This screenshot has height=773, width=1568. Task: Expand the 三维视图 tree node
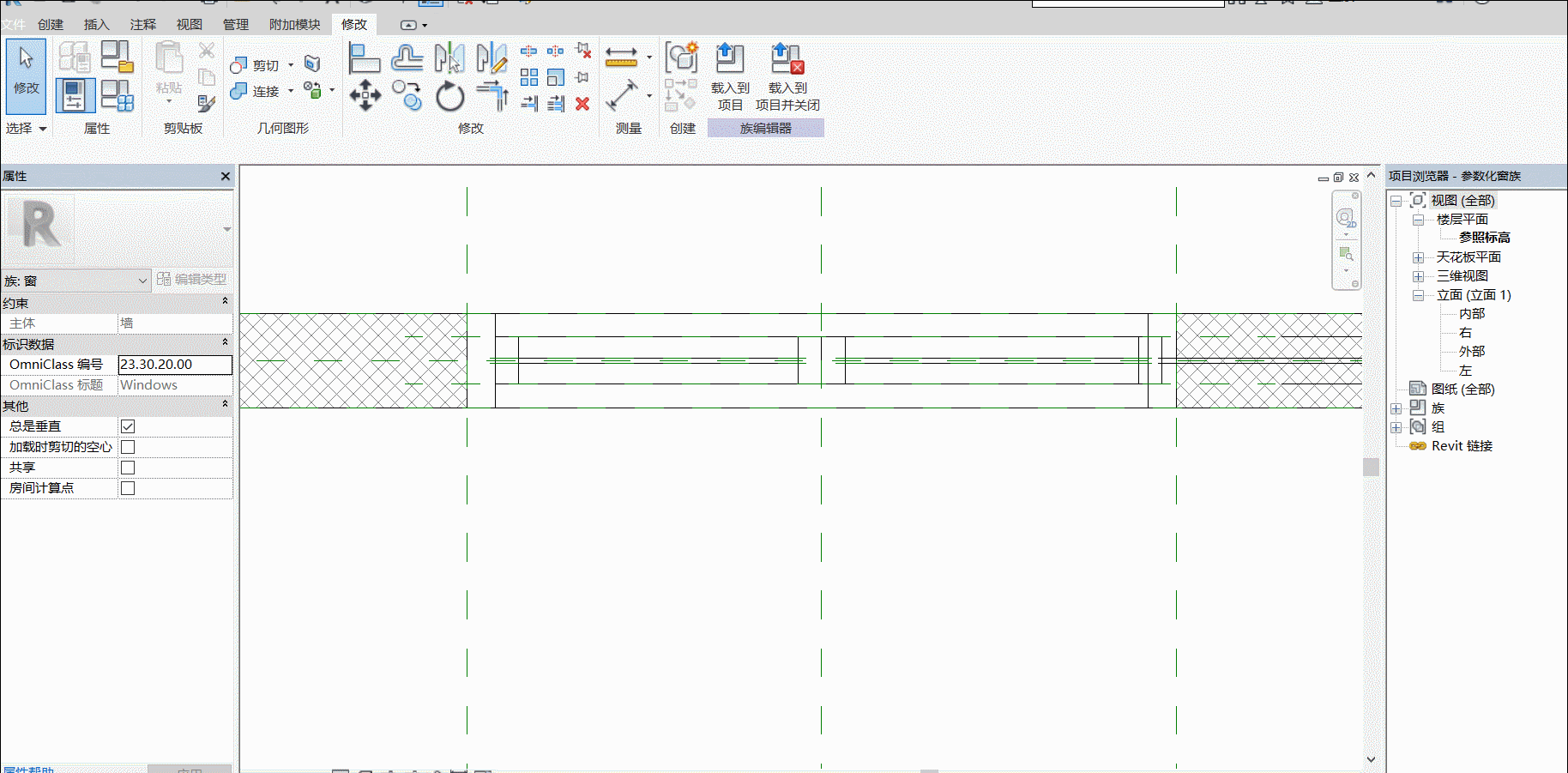(1418, 276)
